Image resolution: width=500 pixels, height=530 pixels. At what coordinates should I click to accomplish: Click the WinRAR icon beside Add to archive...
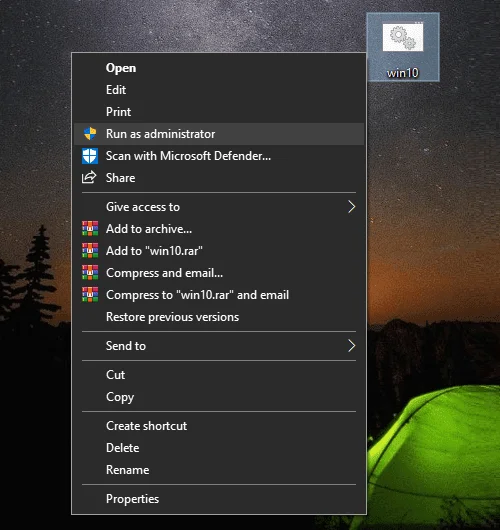tap(90, 229)
